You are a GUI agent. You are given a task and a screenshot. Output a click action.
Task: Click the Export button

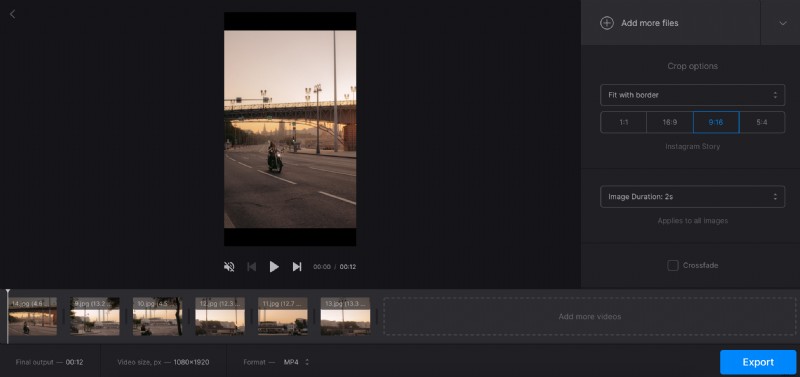click(x=758, y=362)
